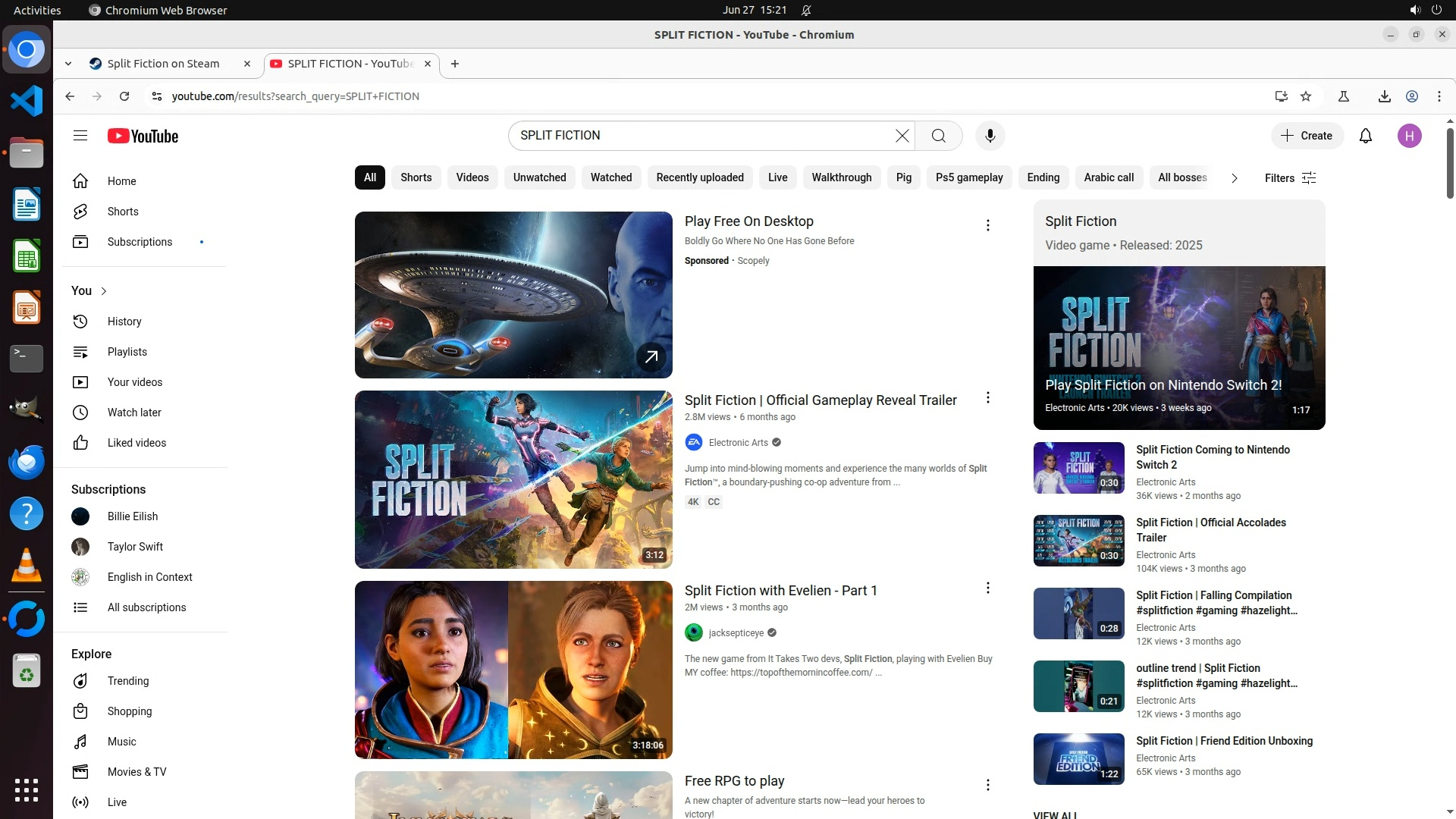Open the YouTube notifications bell
The width and height of the screenshot is (1456, 819).
point(1366,136)
